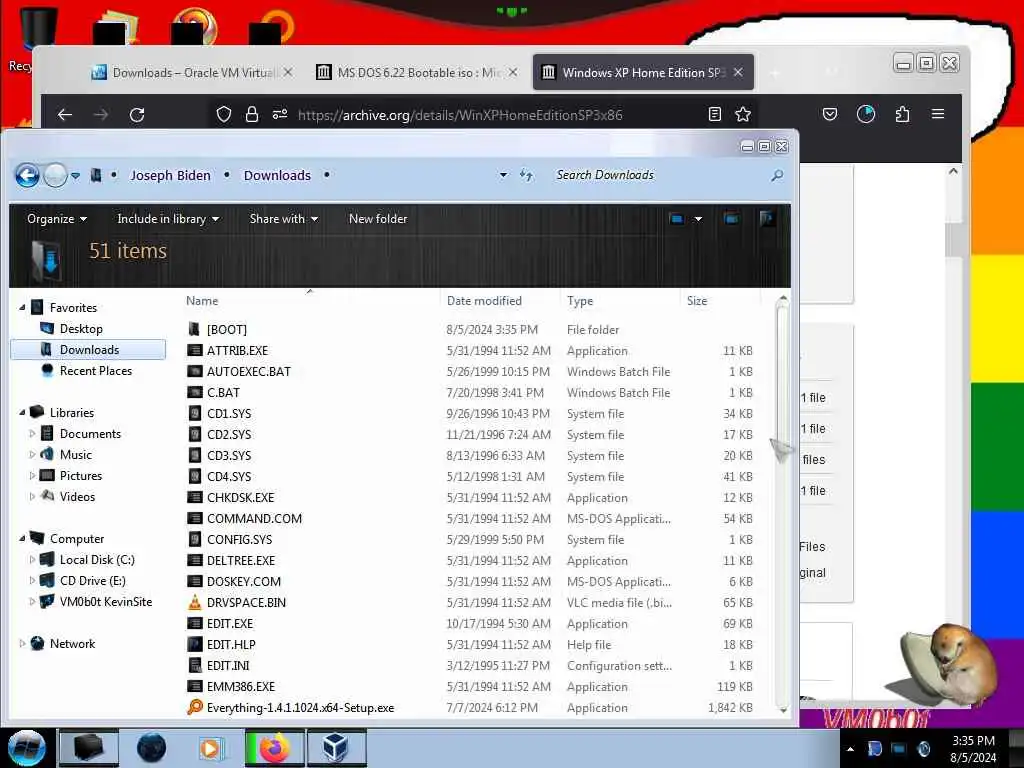Click the file list scroll down arrow

tap(782, 710)
